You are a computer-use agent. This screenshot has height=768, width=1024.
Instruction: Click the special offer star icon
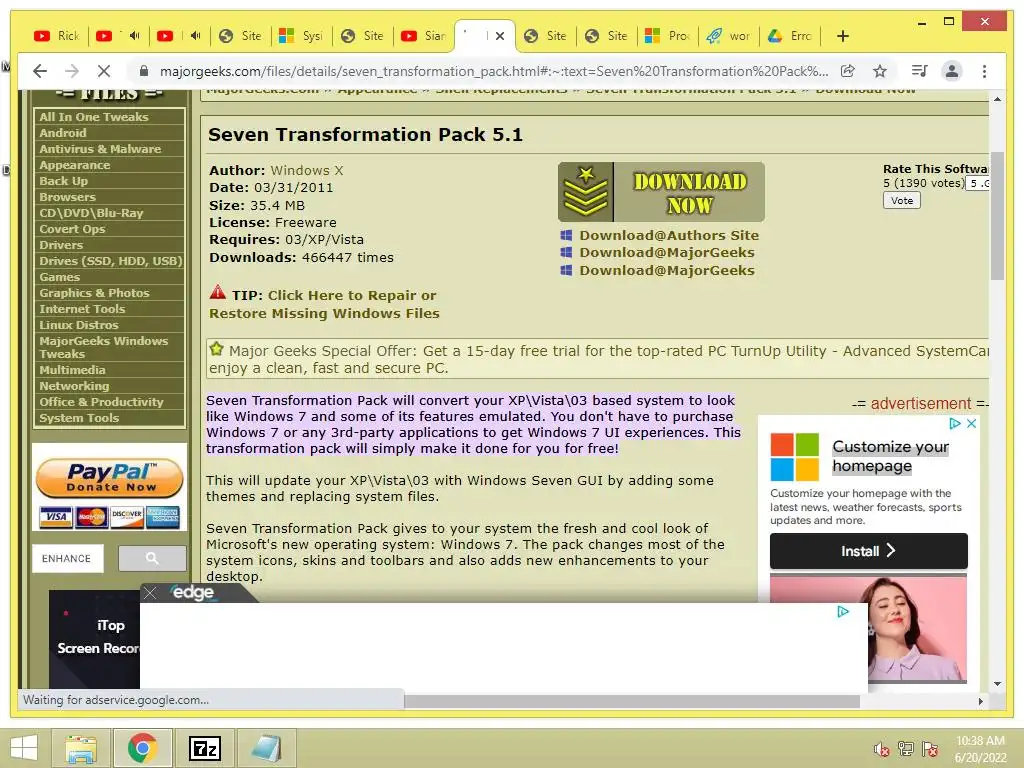pos(216,349)
